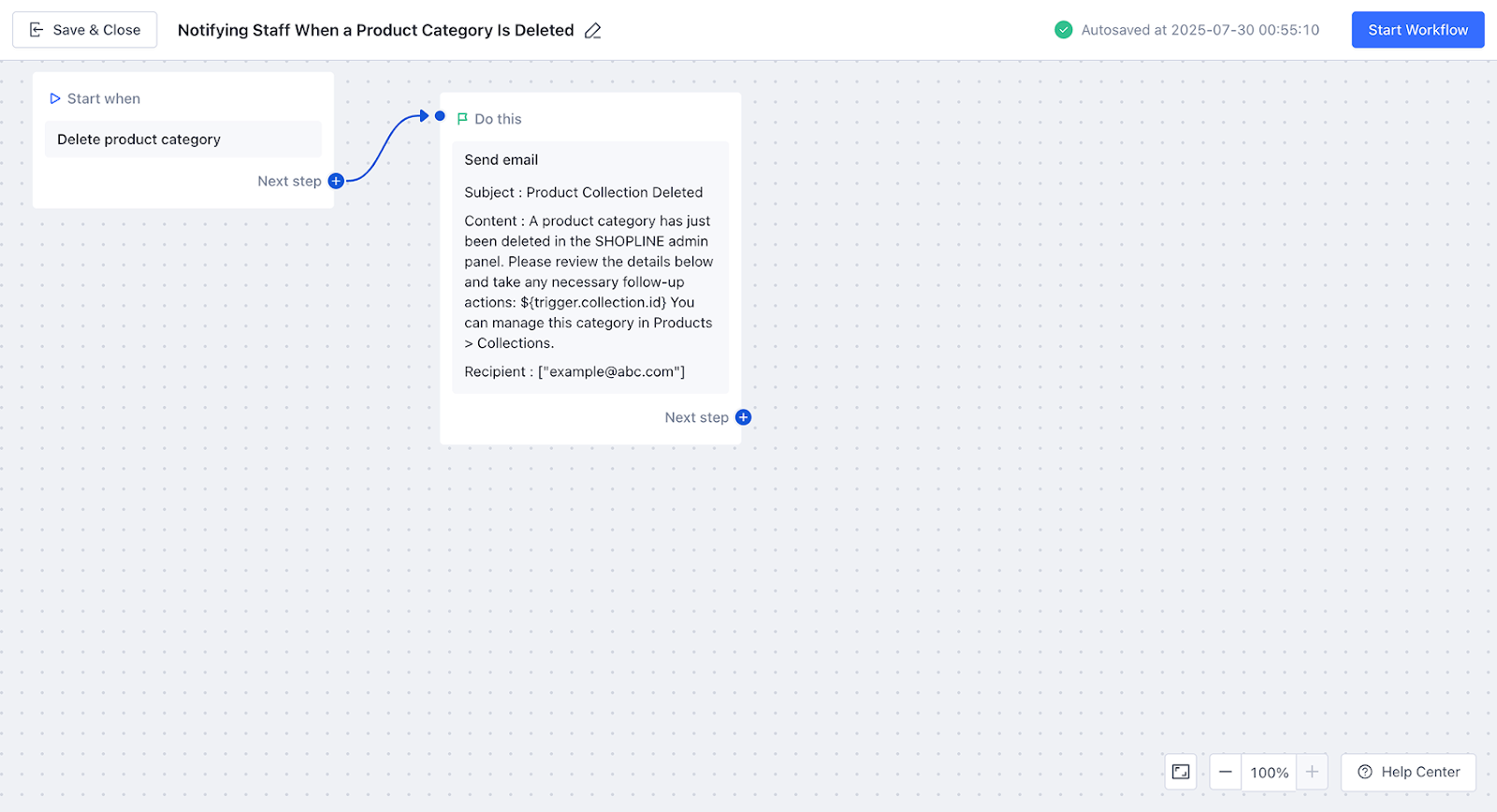
Task: Zoom in with the plus icon
Action: pyautogui.click(x=1312, y=772)
